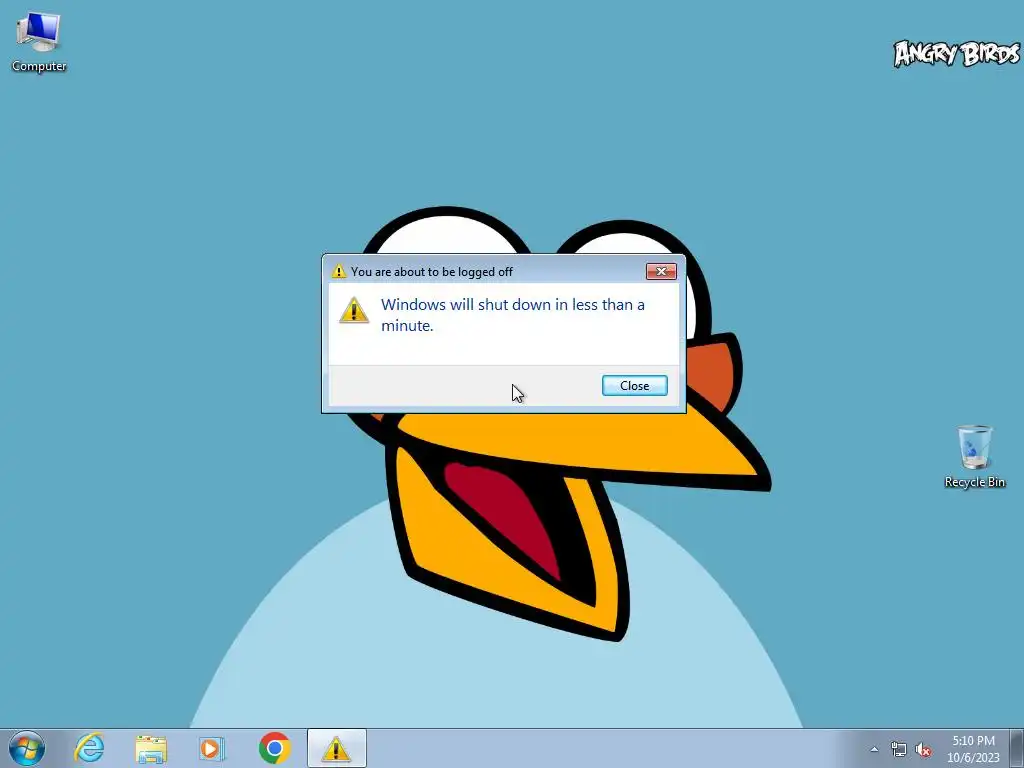Click the 'You are about to be logged off' title
The image size is (1024, 768).
pyautogui.click(x=432, y=272)
